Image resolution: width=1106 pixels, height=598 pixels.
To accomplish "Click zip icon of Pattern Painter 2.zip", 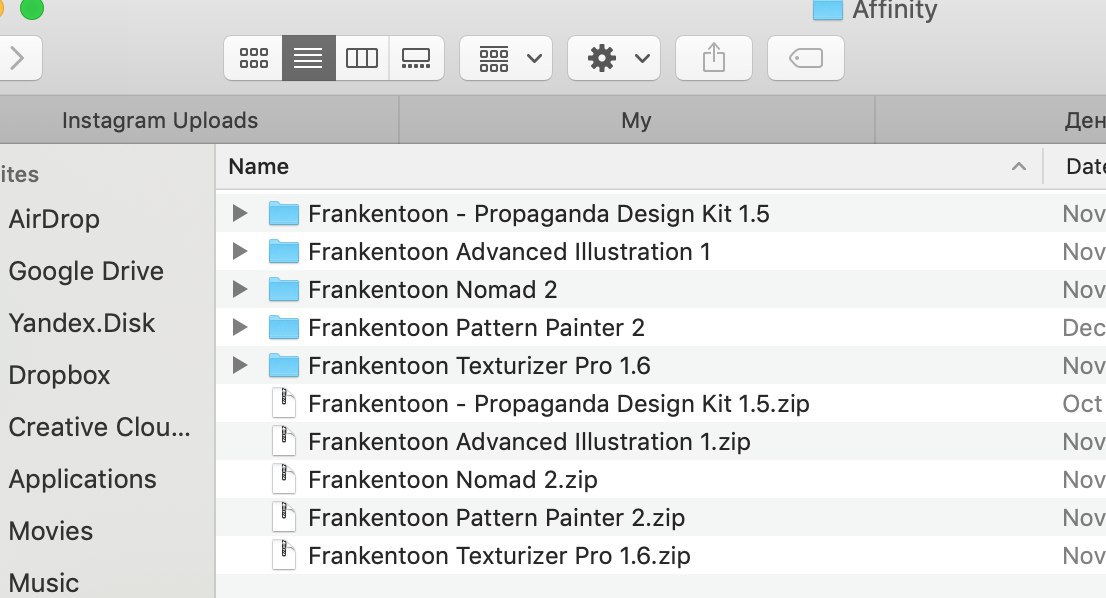I will [284, 518].
